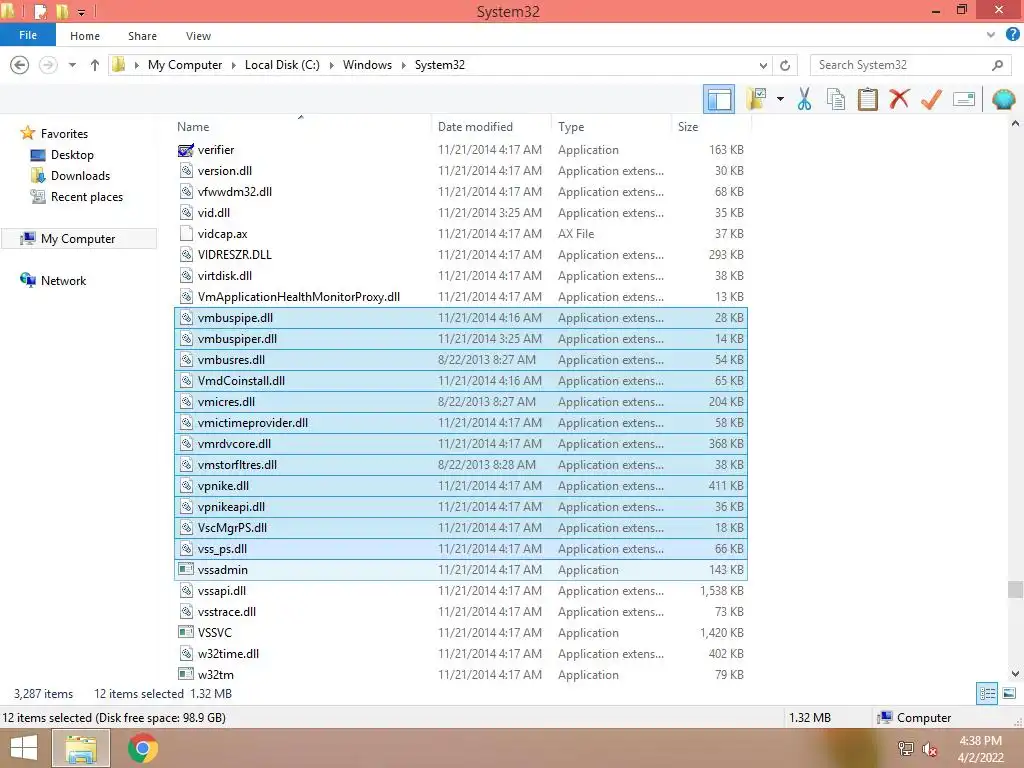Switch to details view button in status bar
1024x768 pixels.
[987, 693]
